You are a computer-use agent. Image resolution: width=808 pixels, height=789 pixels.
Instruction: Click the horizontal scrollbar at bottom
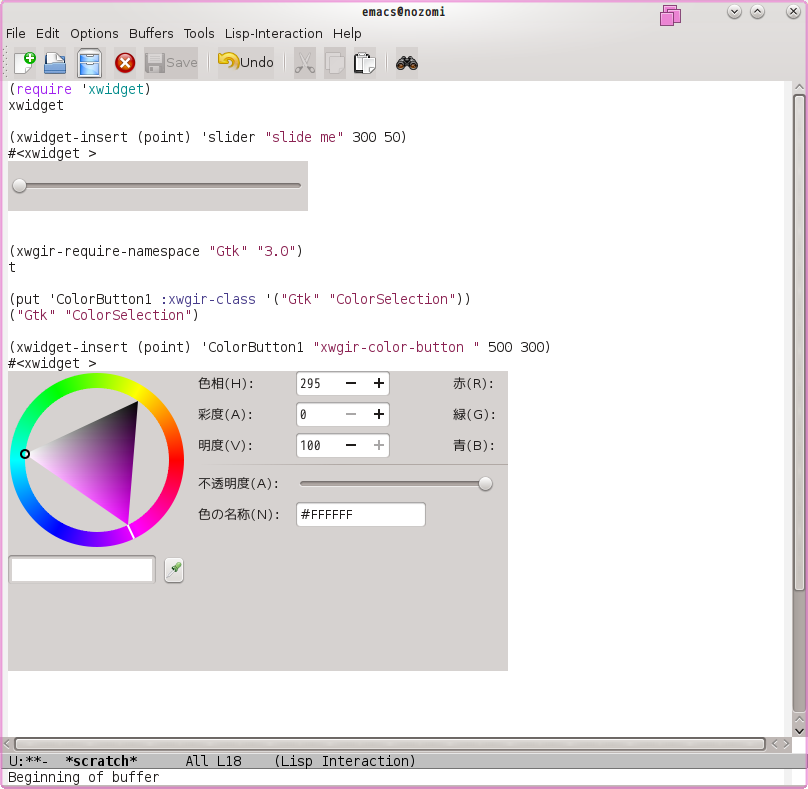click(390, 744)
